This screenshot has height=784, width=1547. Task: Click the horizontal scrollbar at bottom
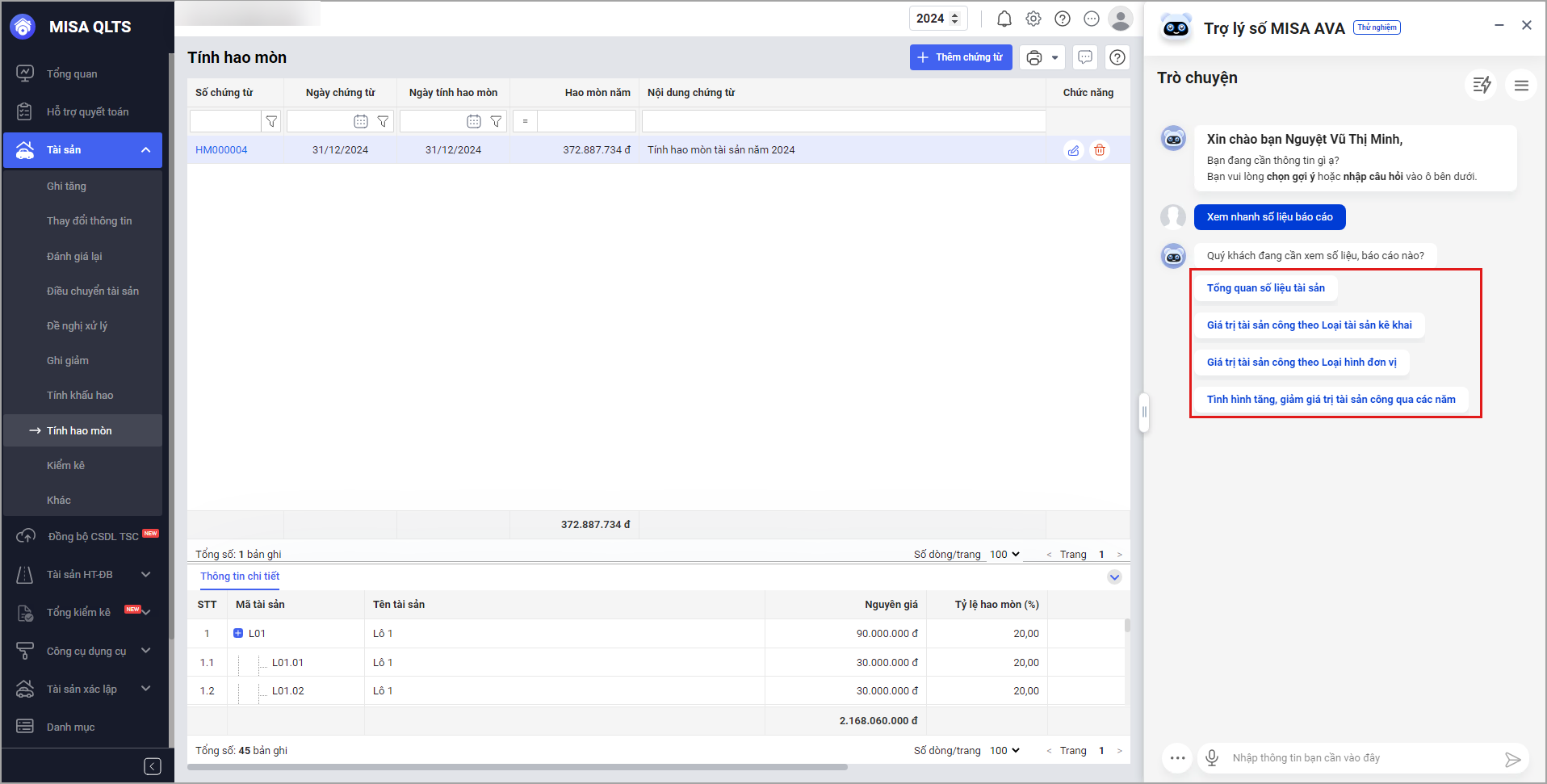point(517,767)
